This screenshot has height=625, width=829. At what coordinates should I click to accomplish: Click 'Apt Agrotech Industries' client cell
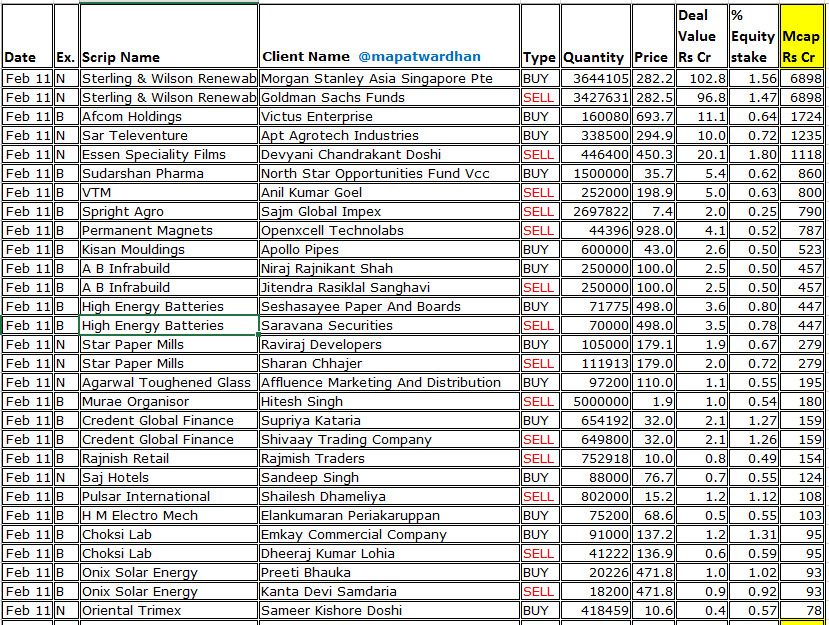coord(390,135)
